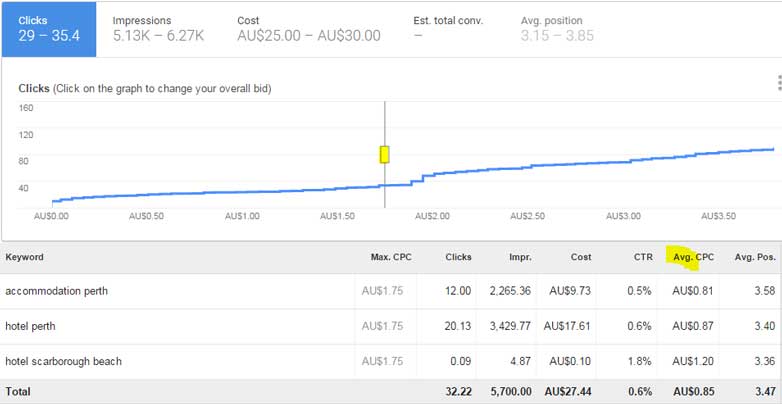Click AU$0.50 on the graph axis
The image size is (782, 404).
click(146, 216)
